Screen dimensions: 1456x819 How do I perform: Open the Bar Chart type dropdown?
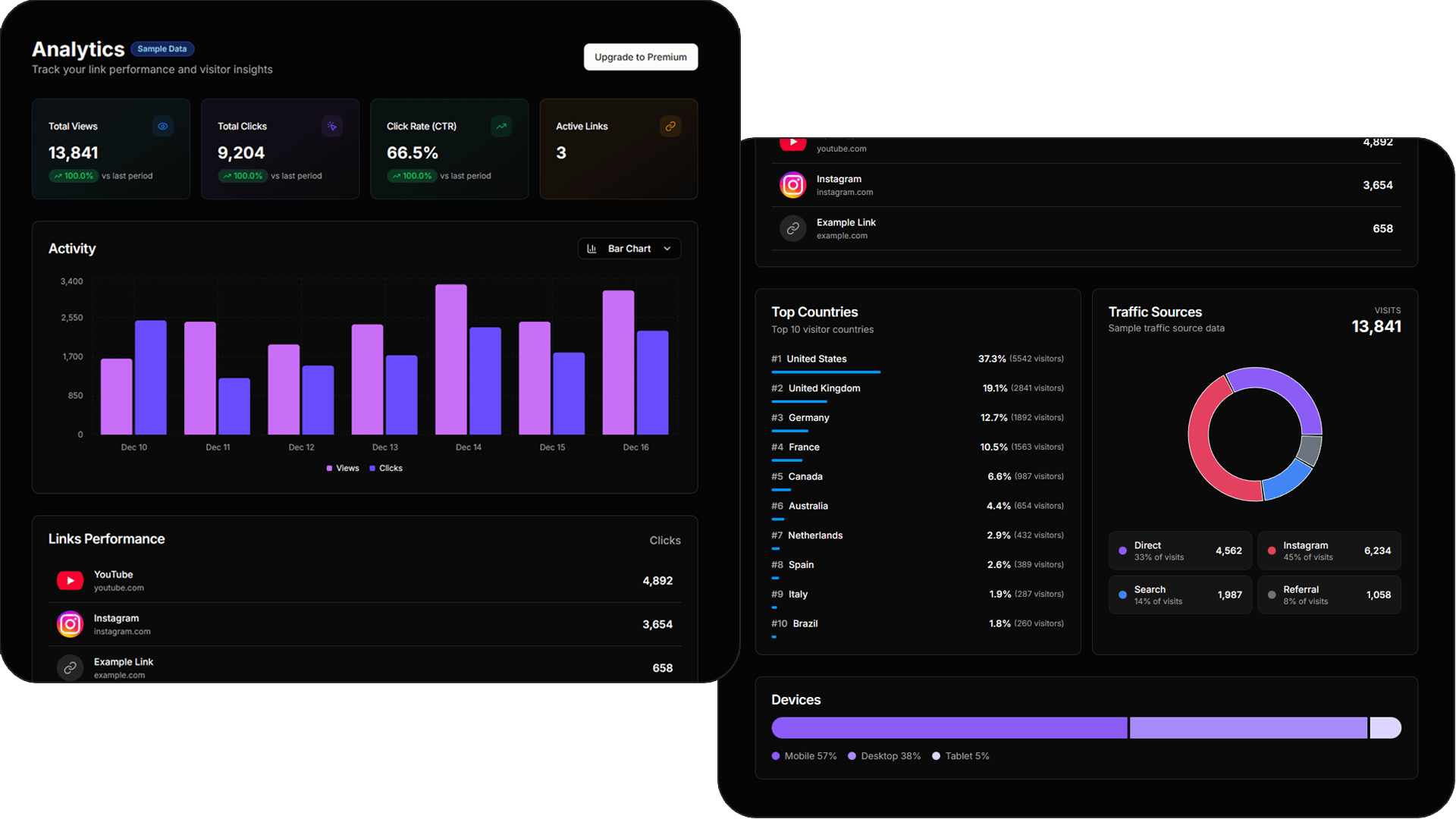tap(629, 248)
